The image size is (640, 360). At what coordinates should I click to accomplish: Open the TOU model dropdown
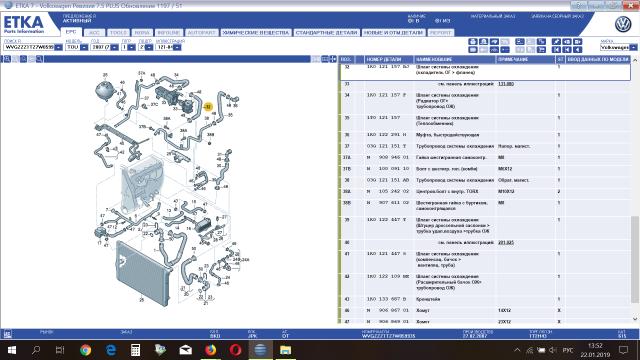pos(84,47)
